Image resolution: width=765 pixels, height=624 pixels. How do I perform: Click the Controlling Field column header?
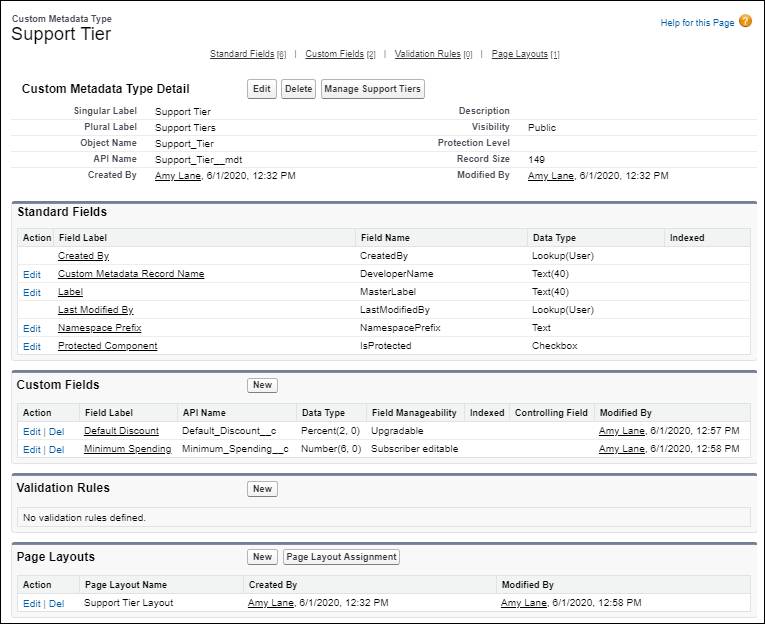coord(551,413)
